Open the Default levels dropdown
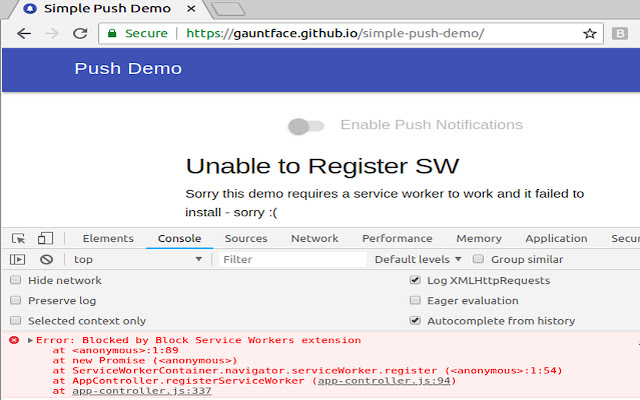640x400 pixels. 418,259
